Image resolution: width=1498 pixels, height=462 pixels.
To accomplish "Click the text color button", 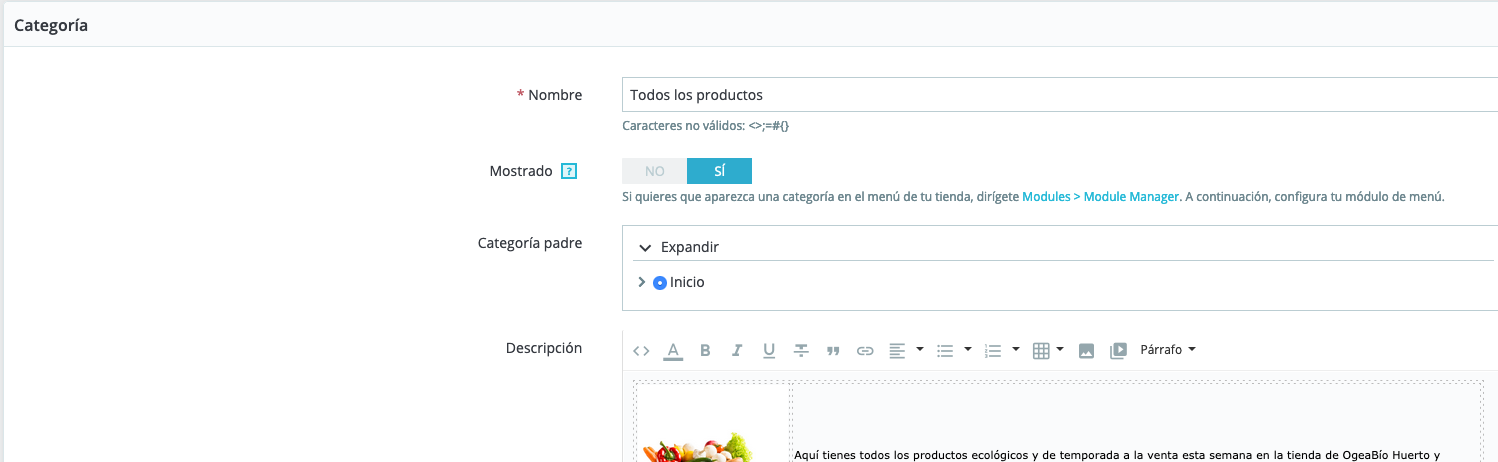I will coord(673,351).
